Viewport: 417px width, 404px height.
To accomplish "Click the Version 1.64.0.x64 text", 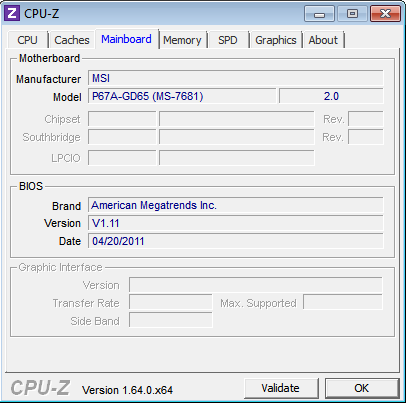I will pos(128,390).
